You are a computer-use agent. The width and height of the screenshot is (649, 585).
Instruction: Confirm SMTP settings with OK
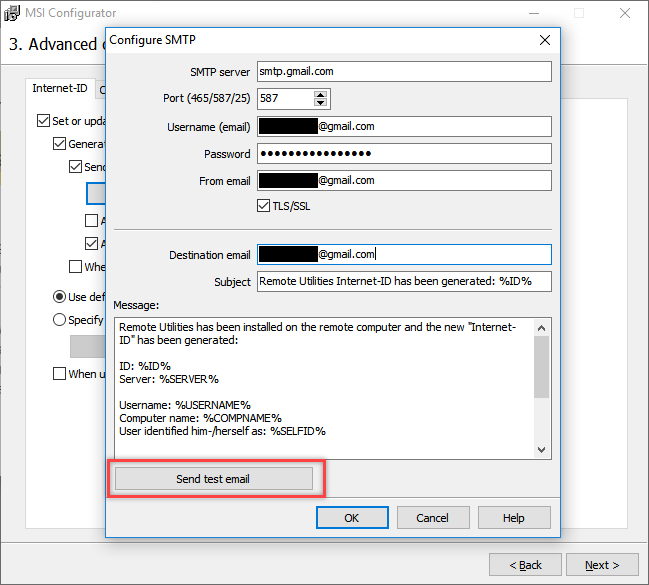click(352, 518)
